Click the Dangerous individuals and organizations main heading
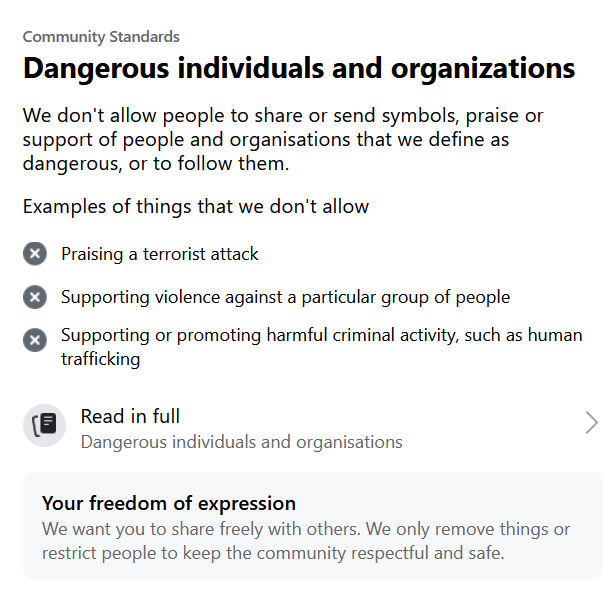 (x=299, y=69)
